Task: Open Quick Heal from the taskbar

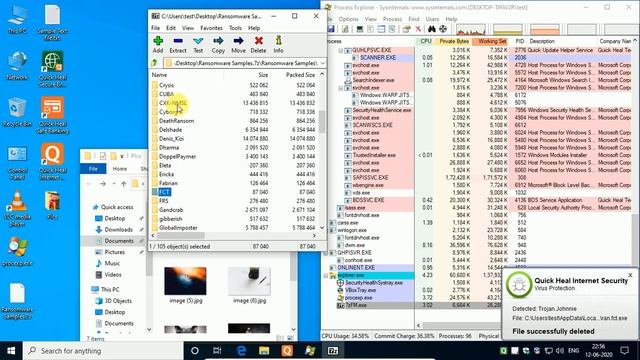Action: click(287, 351)
